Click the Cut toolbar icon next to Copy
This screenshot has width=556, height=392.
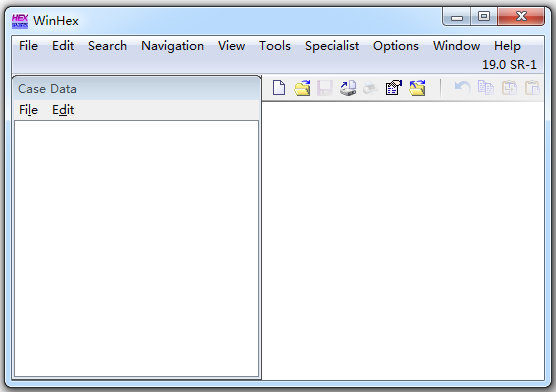[509, 88]
